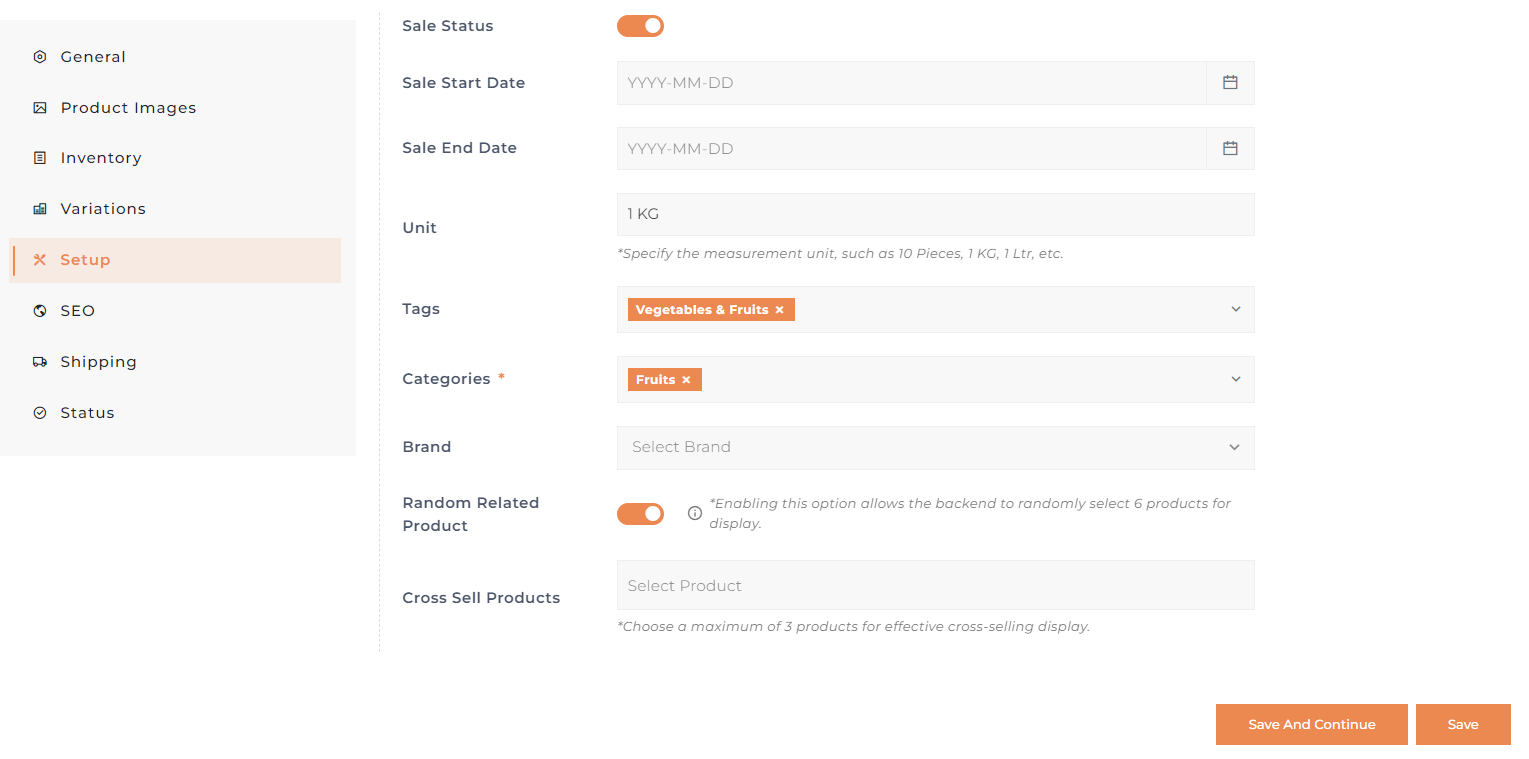Click the Save button
Screen dimensions: 1529x759
pos(1462,725)
